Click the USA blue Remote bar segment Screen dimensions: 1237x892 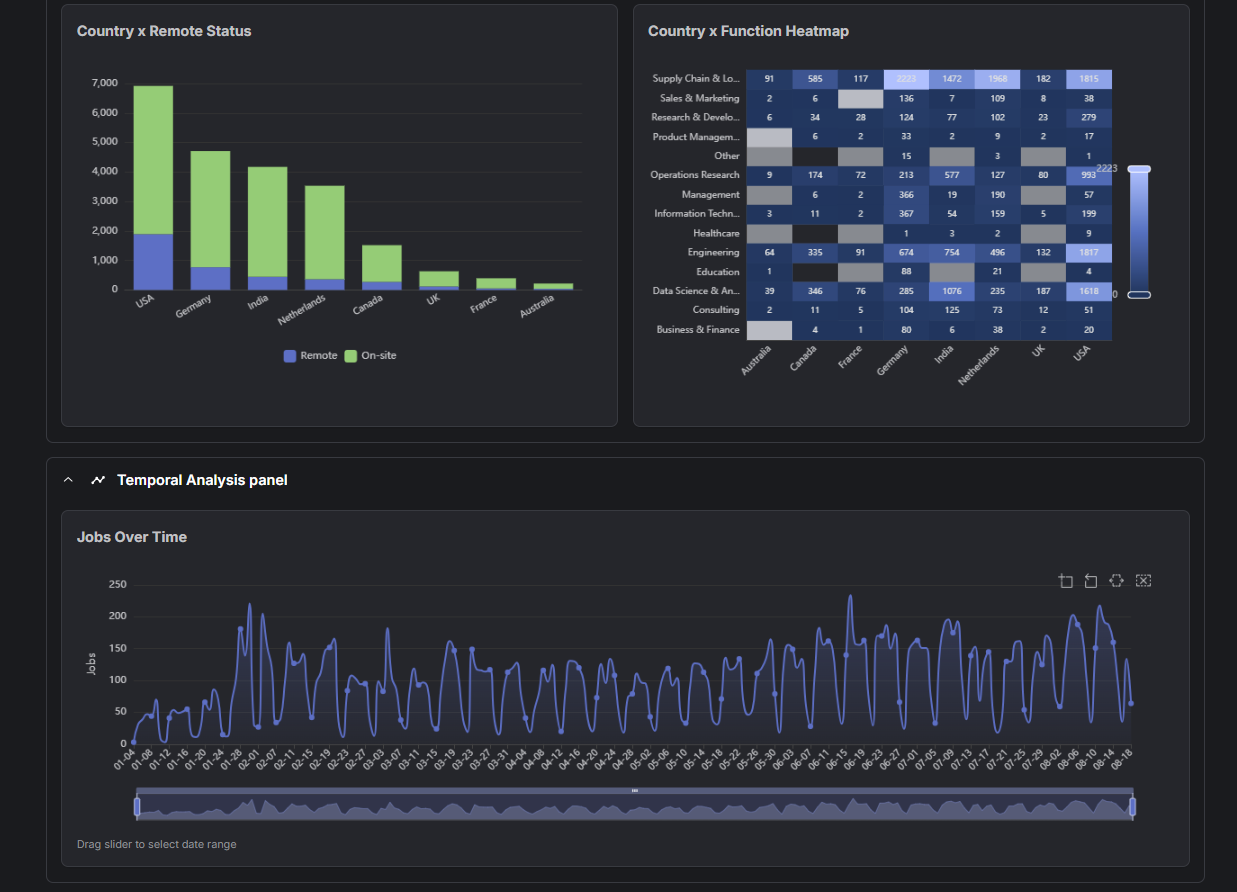click(x=153, y=261)
